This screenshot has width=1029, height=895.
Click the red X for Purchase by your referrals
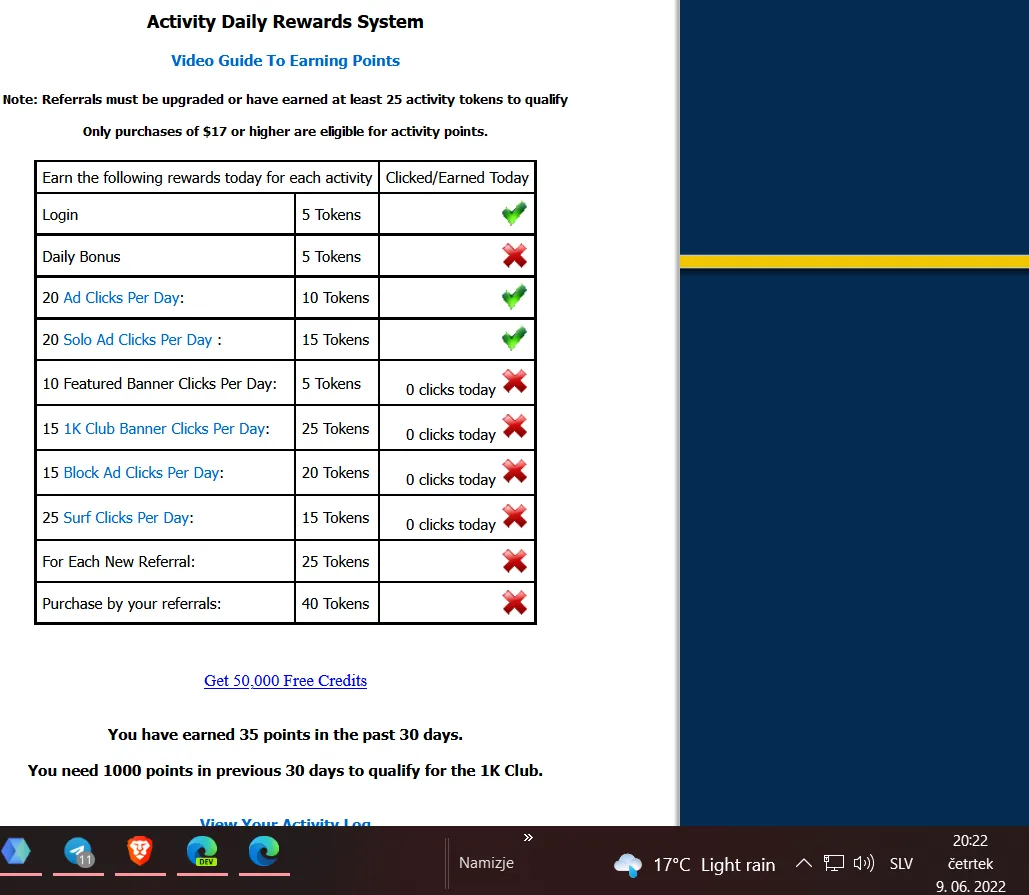tap(514, 603)
